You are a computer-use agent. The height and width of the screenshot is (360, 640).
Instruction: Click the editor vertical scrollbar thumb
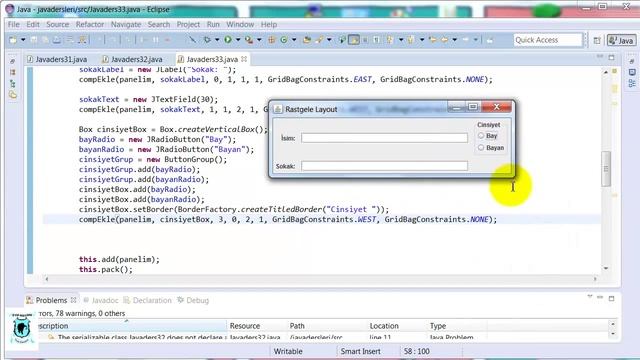606,169
